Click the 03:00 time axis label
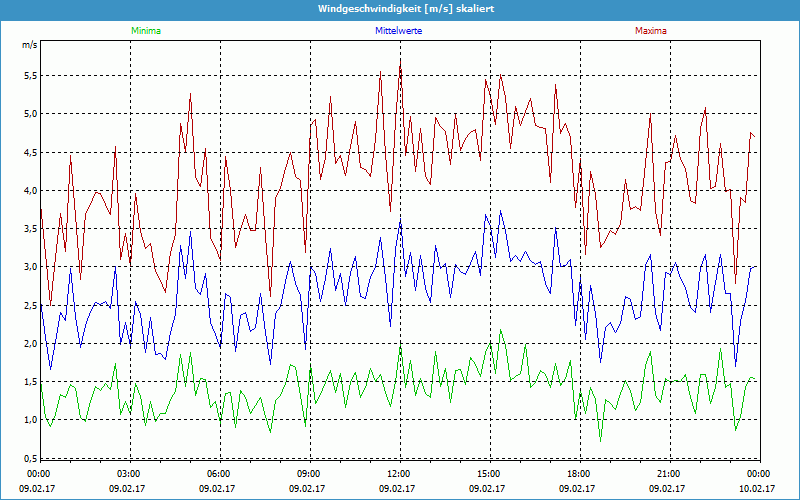800x500 pixels. (129, 474)
